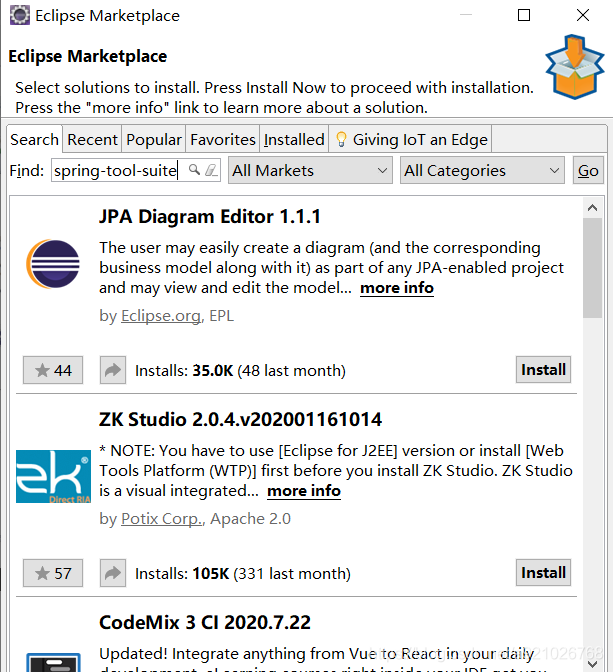Image resolution: width=613 pixels, height=672 pixels.
Task: Close the Eclipse Marketplace dialog
Action: click(x=583, y=15)
